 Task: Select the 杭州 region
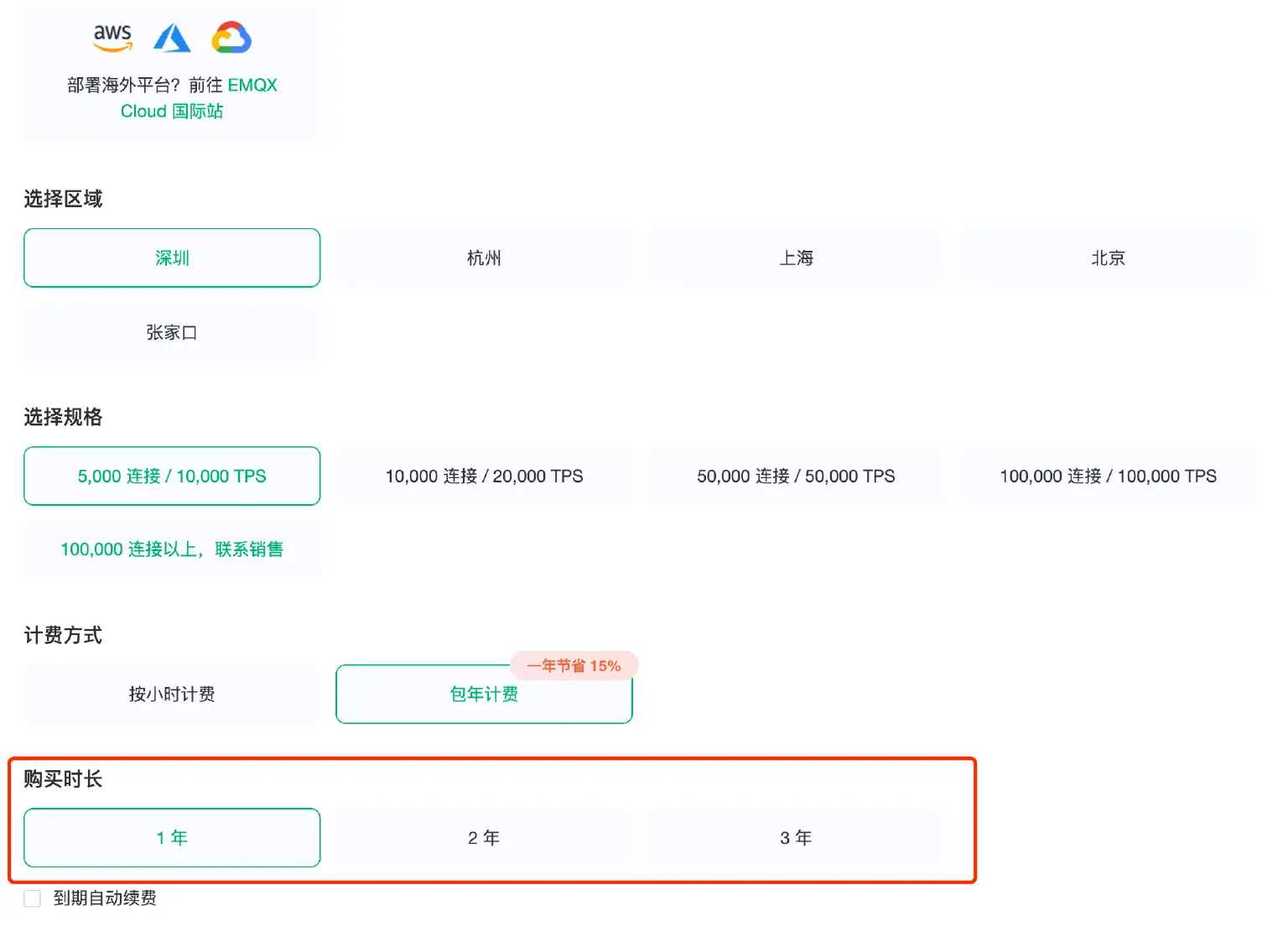coord(484,258)
